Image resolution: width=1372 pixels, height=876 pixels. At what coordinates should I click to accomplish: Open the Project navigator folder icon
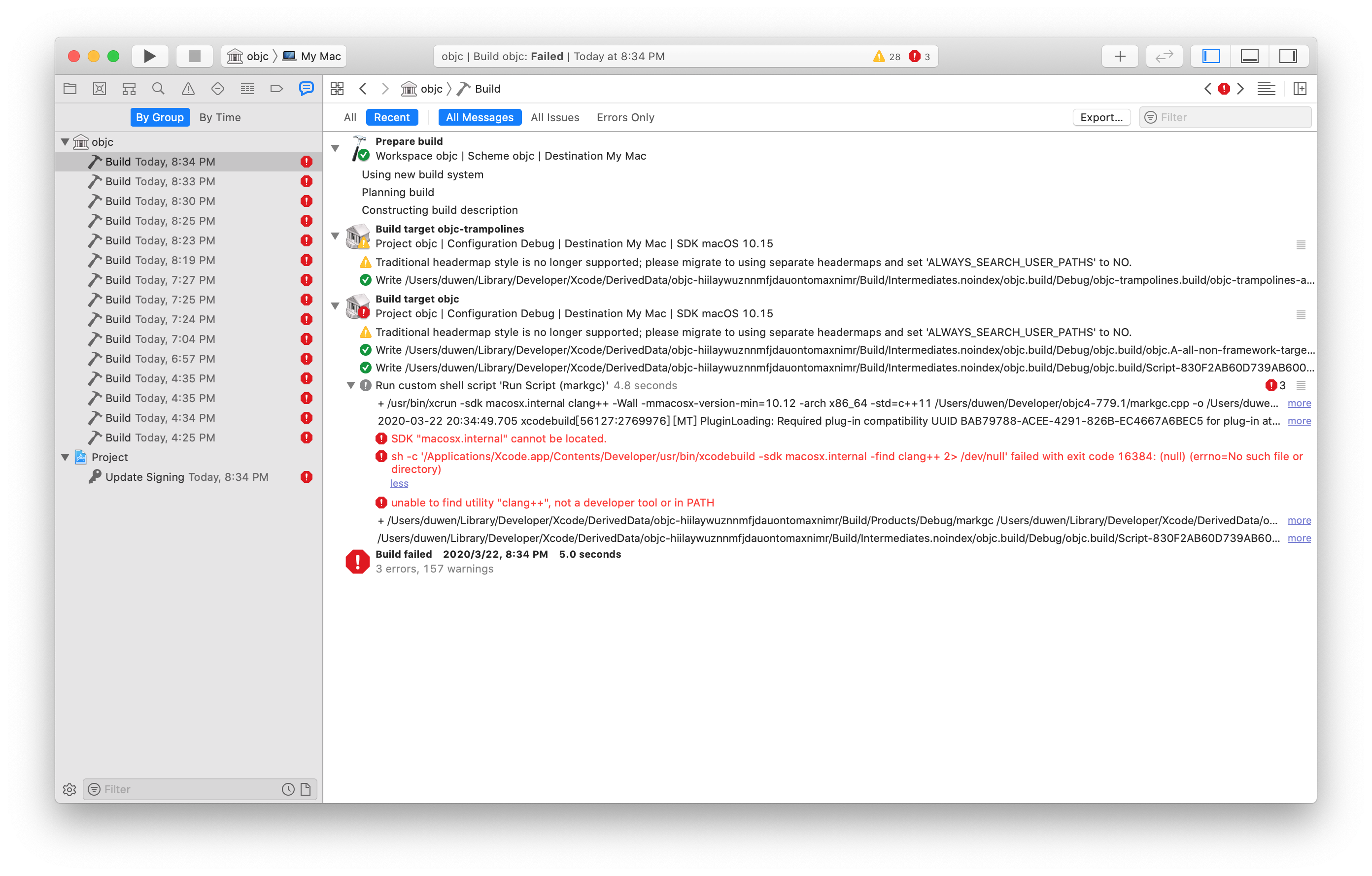pos(70,88)
